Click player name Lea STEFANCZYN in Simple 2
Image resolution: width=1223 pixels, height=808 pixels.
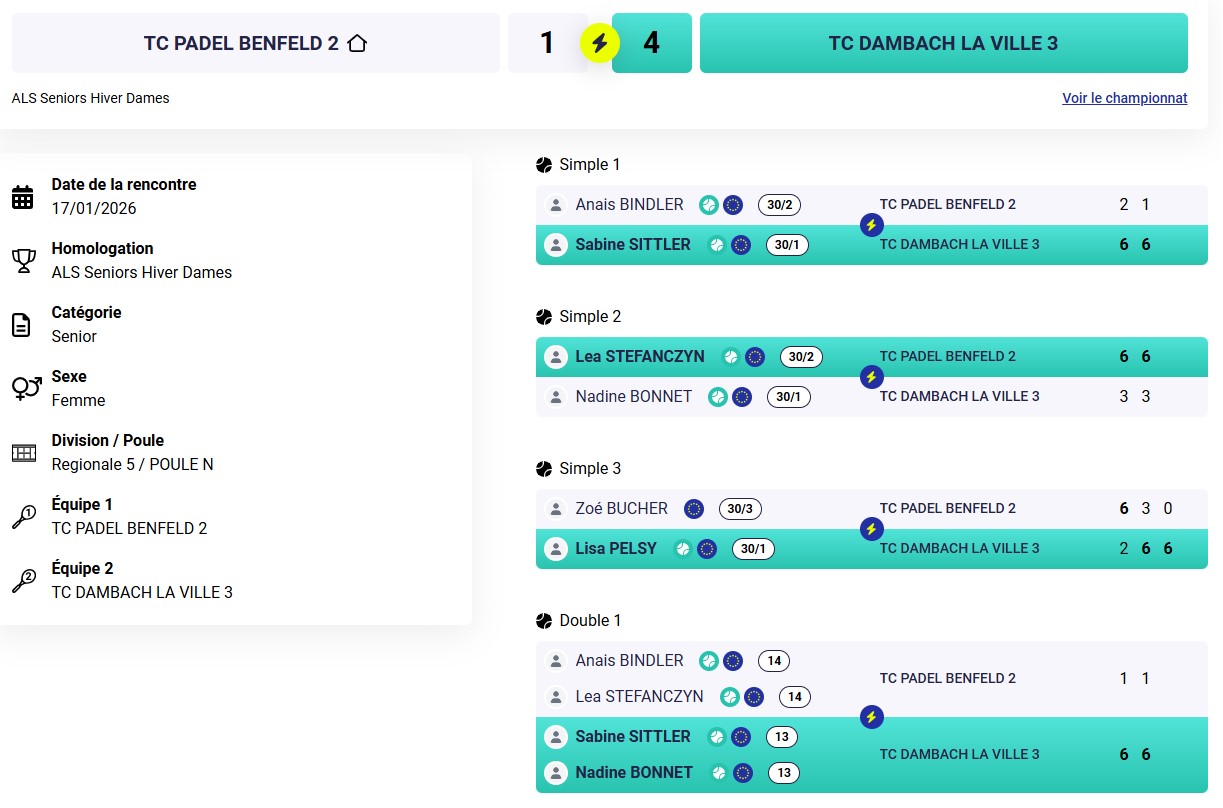pyautogui.click(x=639, y=357)
